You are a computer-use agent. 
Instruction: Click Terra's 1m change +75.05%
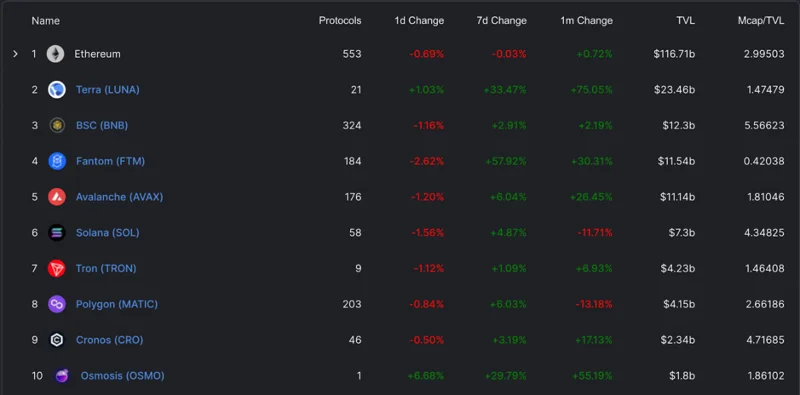click(x=591, y=90)
